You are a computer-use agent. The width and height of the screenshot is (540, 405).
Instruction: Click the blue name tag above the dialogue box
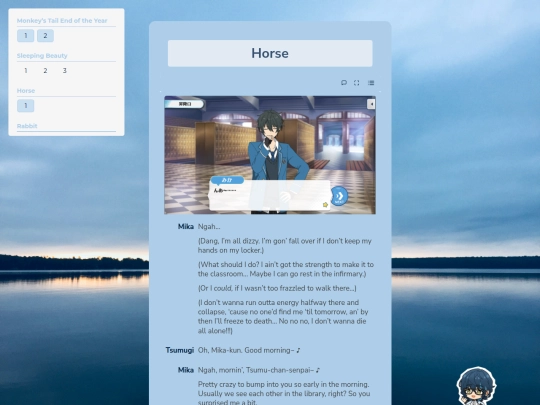tap(227, 180)
